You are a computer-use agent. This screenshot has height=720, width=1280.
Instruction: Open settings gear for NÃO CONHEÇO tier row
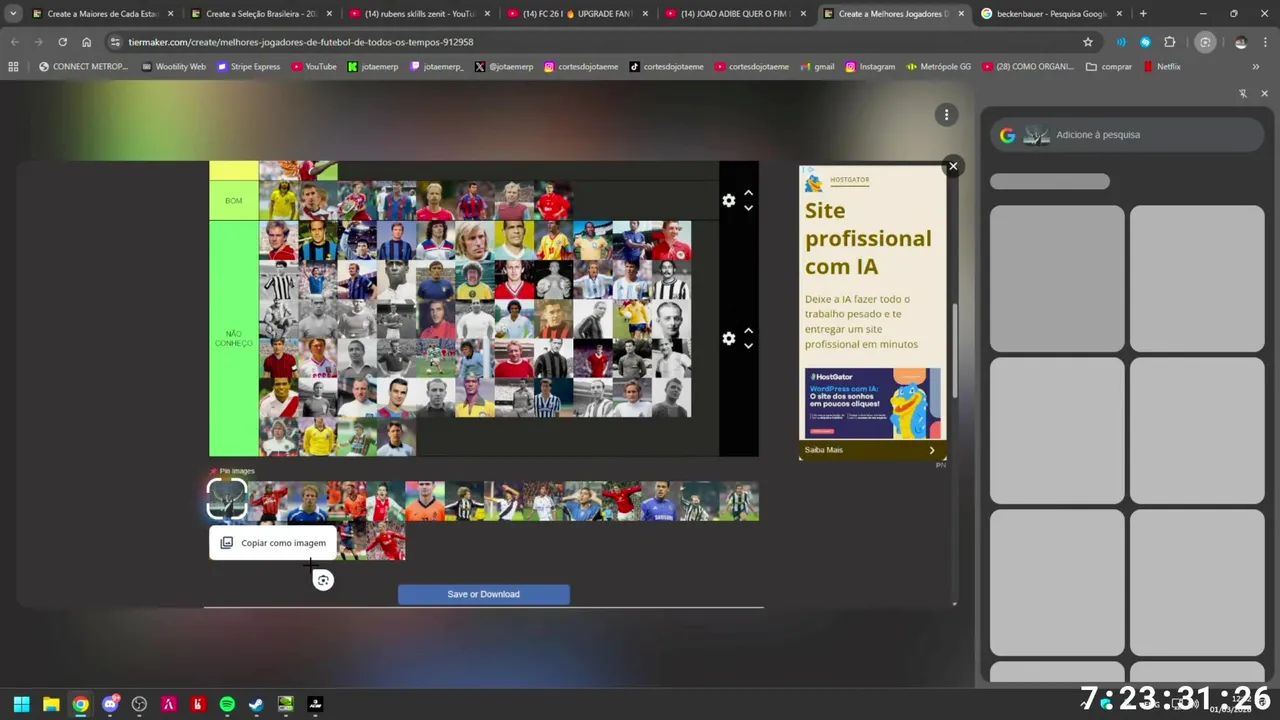pyautogui.click(x=729, y=339)
